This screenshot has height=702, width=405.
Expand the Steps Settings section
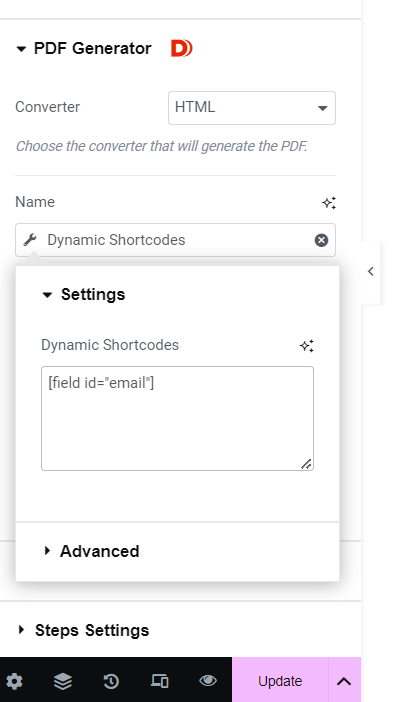pos(83,630)
